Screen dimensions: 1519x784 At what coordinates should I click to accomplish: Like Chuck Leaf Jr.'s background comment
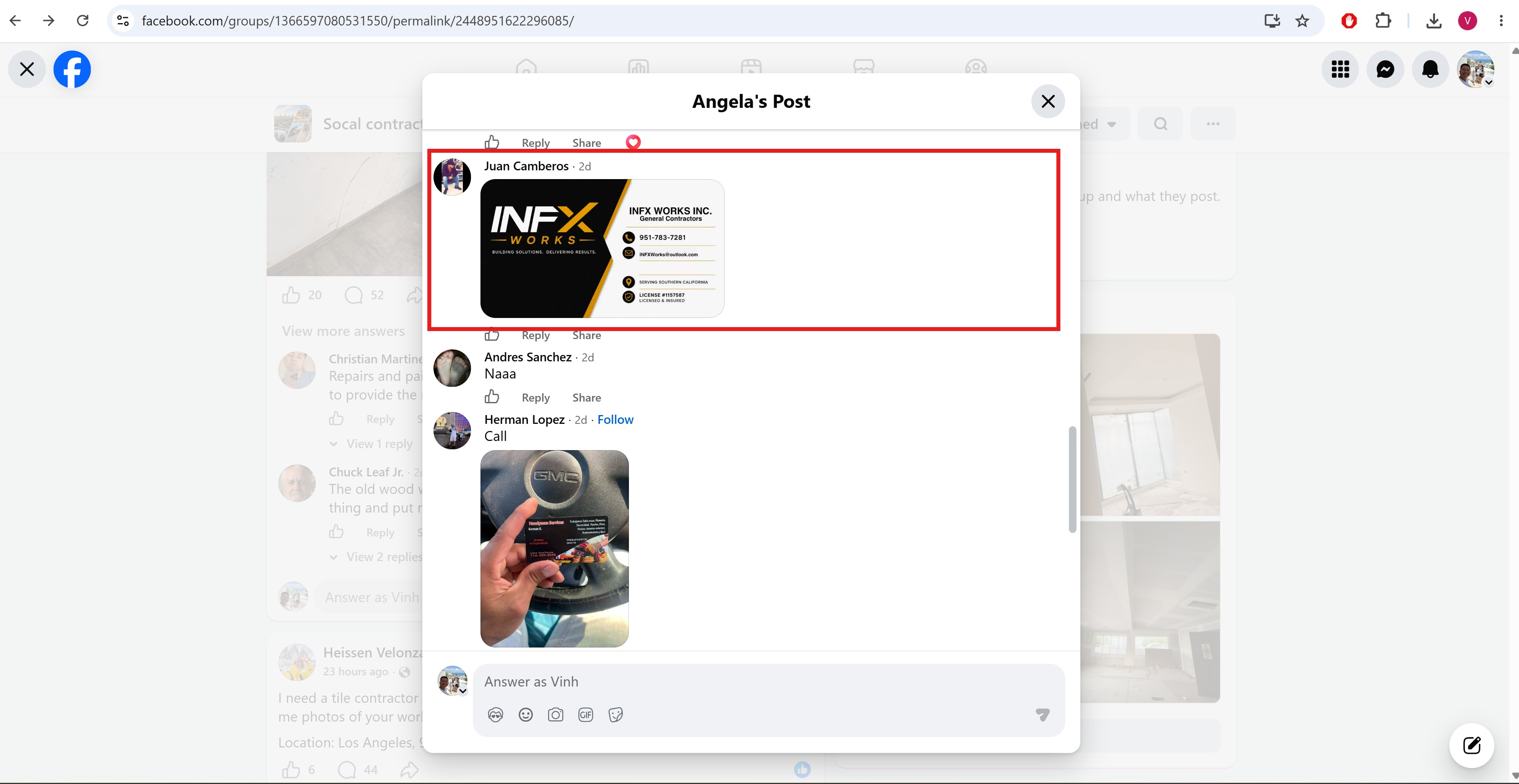(x=336, y=532)
